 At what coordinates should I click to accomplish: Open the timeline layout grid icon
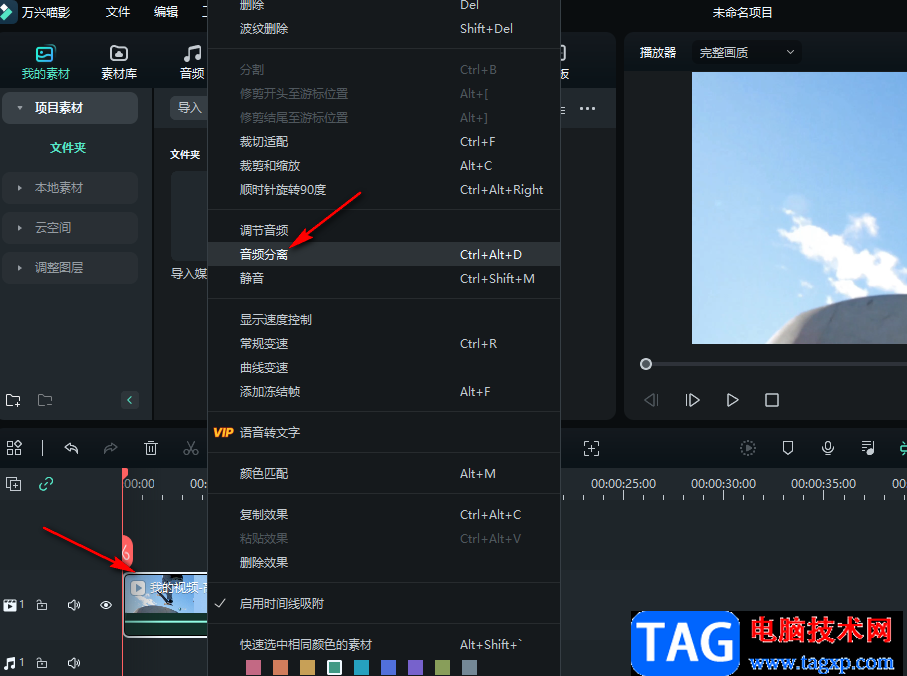pyautogui.click(x=14, y=448)
